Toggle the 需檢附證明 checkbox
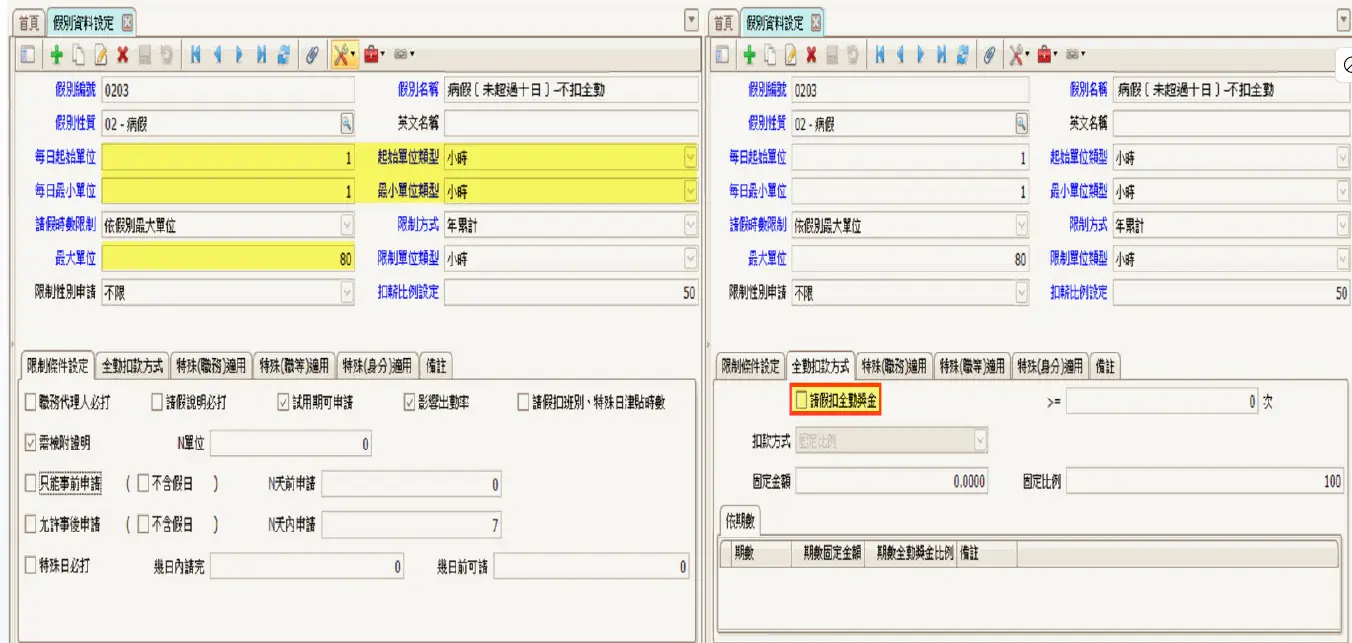This screenshot has width=1352, height=643. (x=31, y=442)
